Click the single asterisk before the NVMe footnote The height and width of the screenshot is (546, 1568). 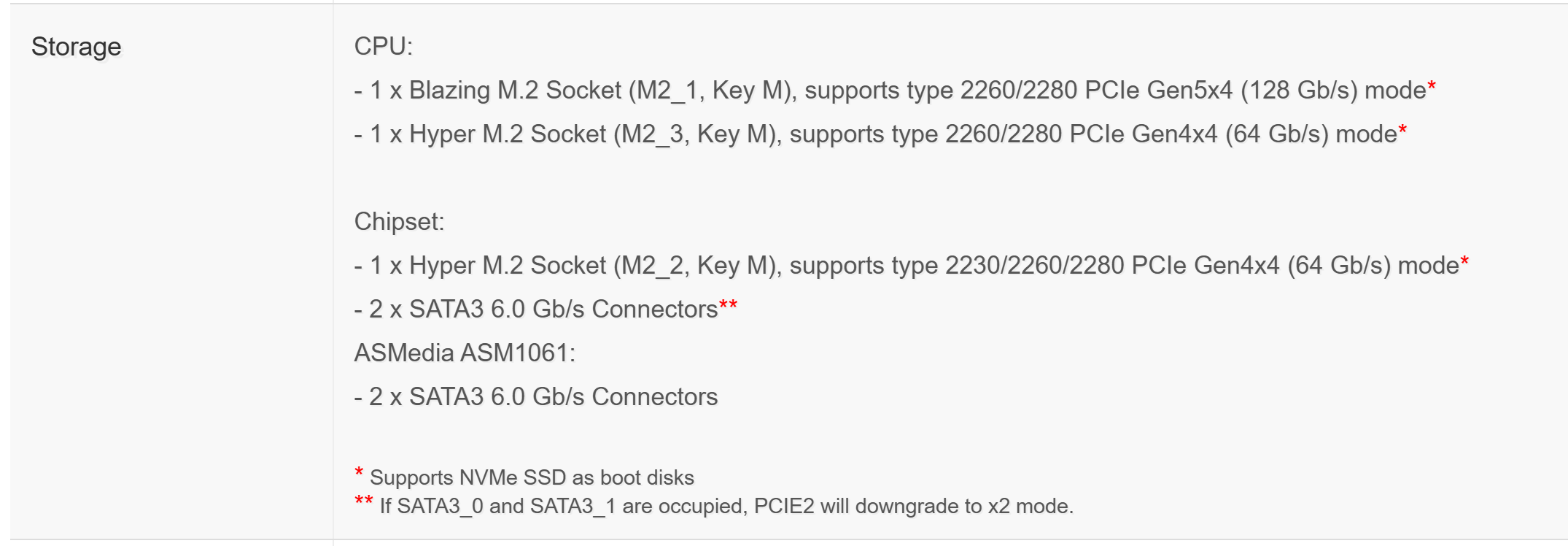[x=359, y=473]
